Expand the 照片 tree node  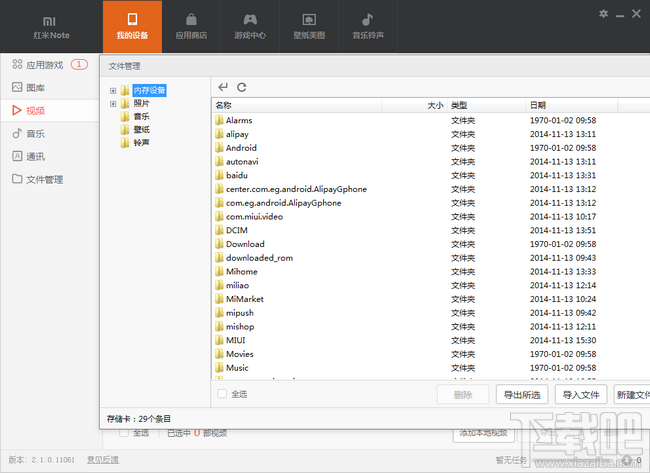coord(113,104)
